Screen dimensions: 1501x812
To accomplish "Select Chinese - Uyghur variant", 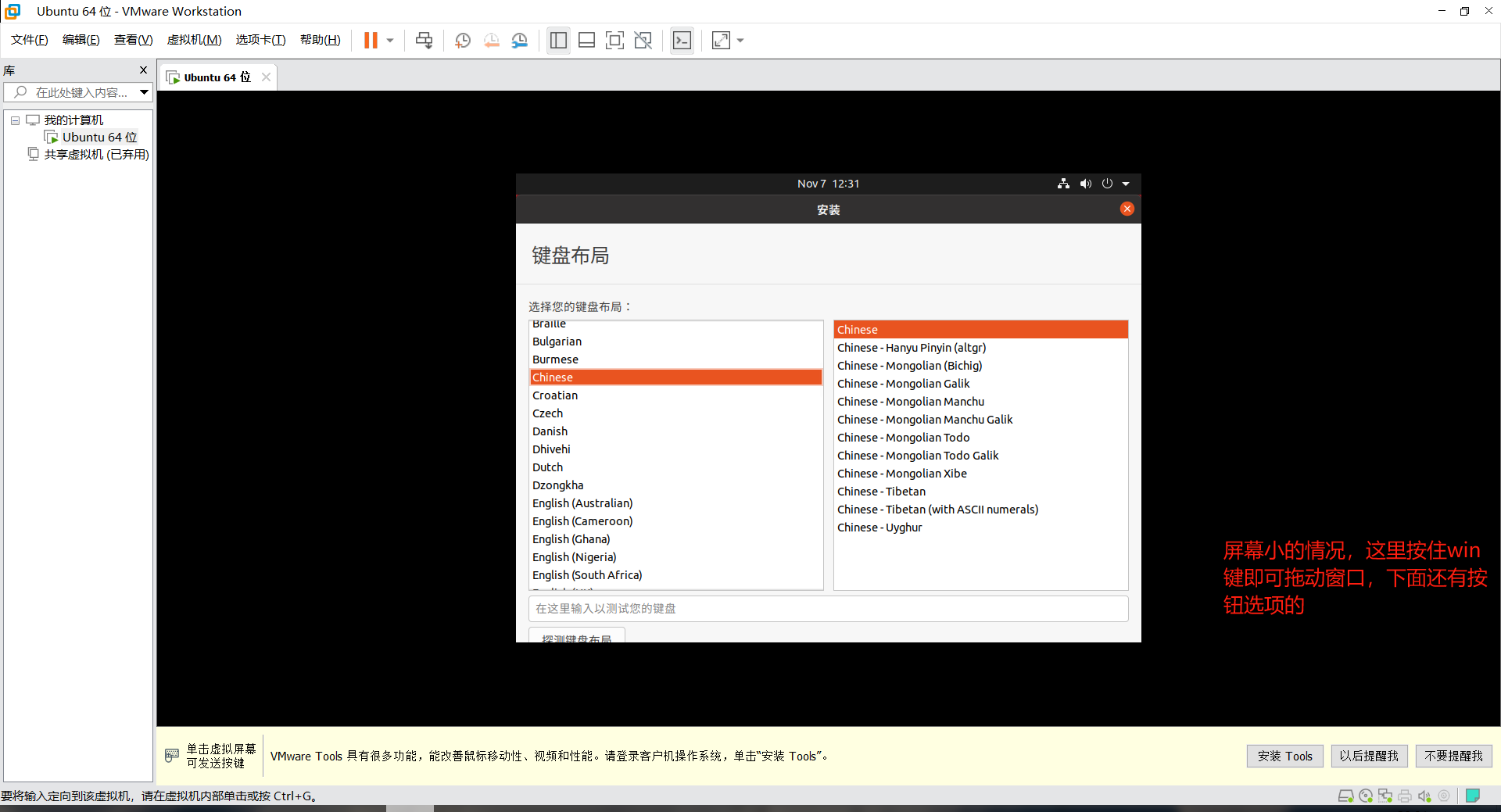I will 980,528.
